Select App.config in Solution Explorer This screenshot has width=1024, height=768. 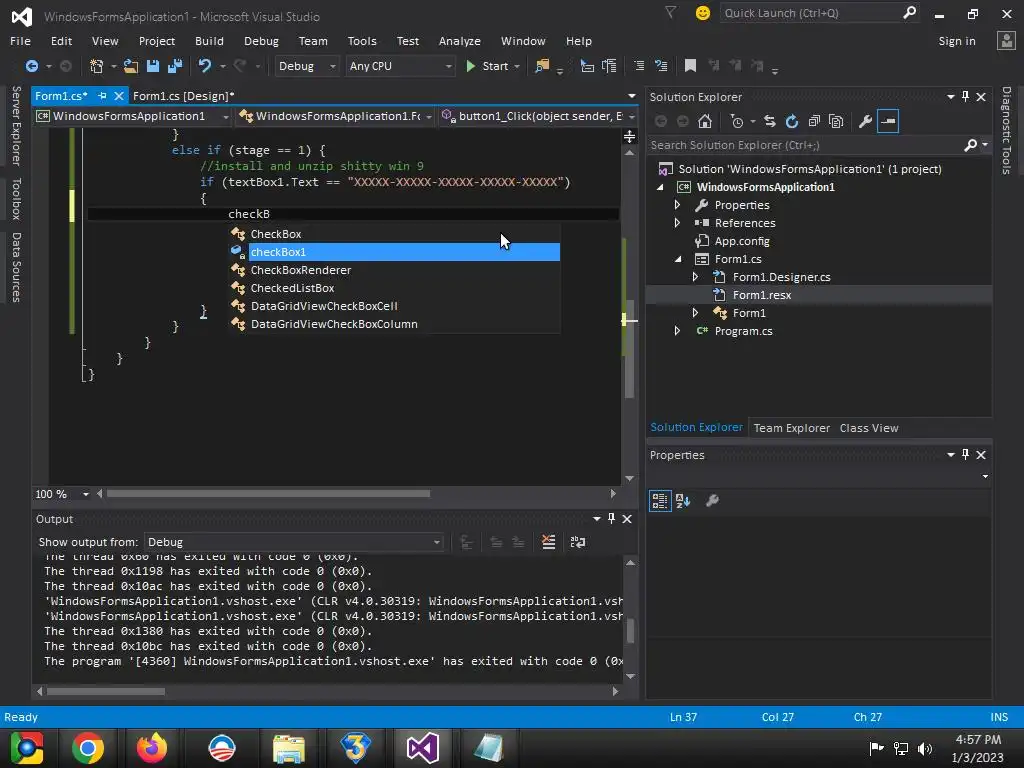pyautogui.click(x=742, y=241)
